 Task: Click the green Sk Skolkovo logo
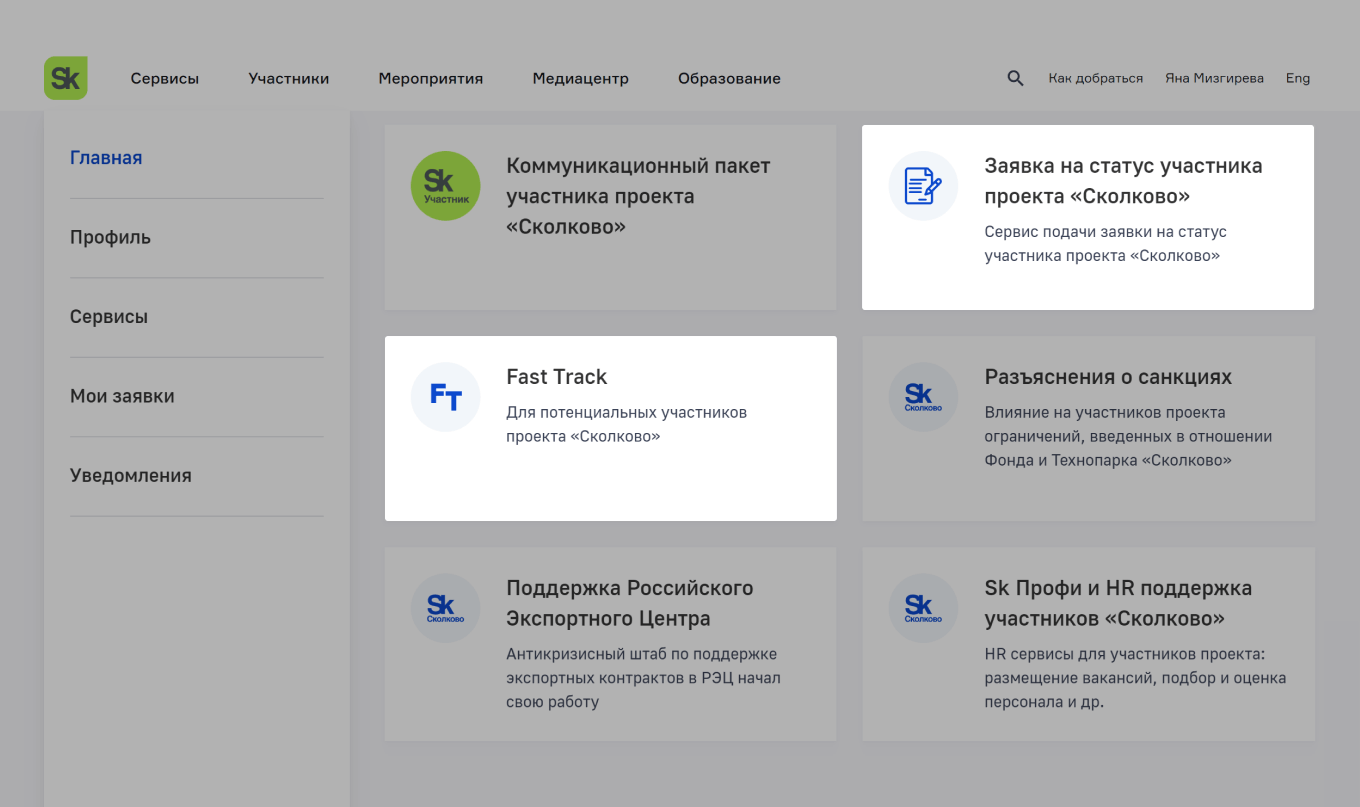click(66, 78)
